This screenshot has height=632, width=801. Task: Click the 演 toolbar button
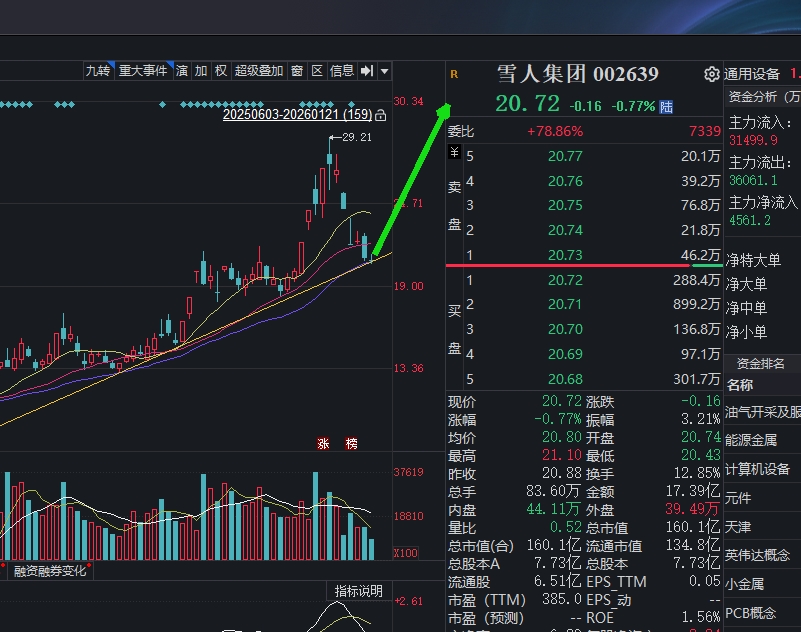tap(182, 71)
